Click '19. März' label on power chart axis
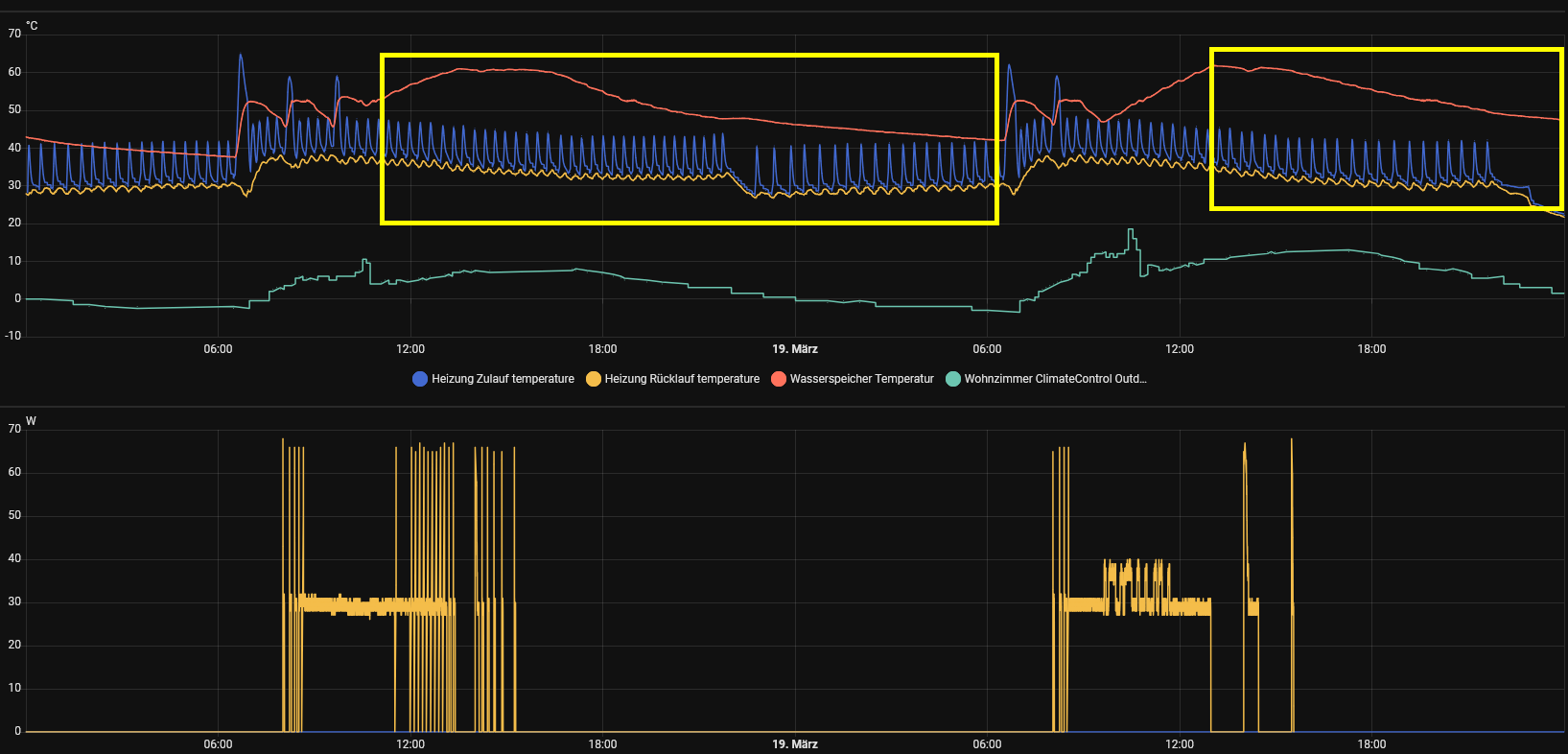This screenshot has width=1568, height=754. pyautogui.click(x=795, y=744)
